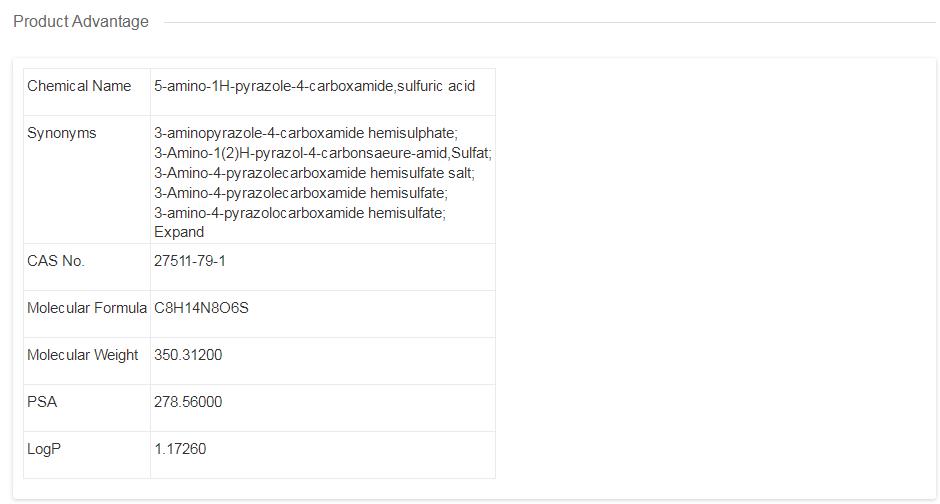Select the 3-Amino-1(2)H-pyrazol-4-carbonsaeure-amid,Sulfat synonym
Screen dimensions: 940x504
[x=322, y=153]
